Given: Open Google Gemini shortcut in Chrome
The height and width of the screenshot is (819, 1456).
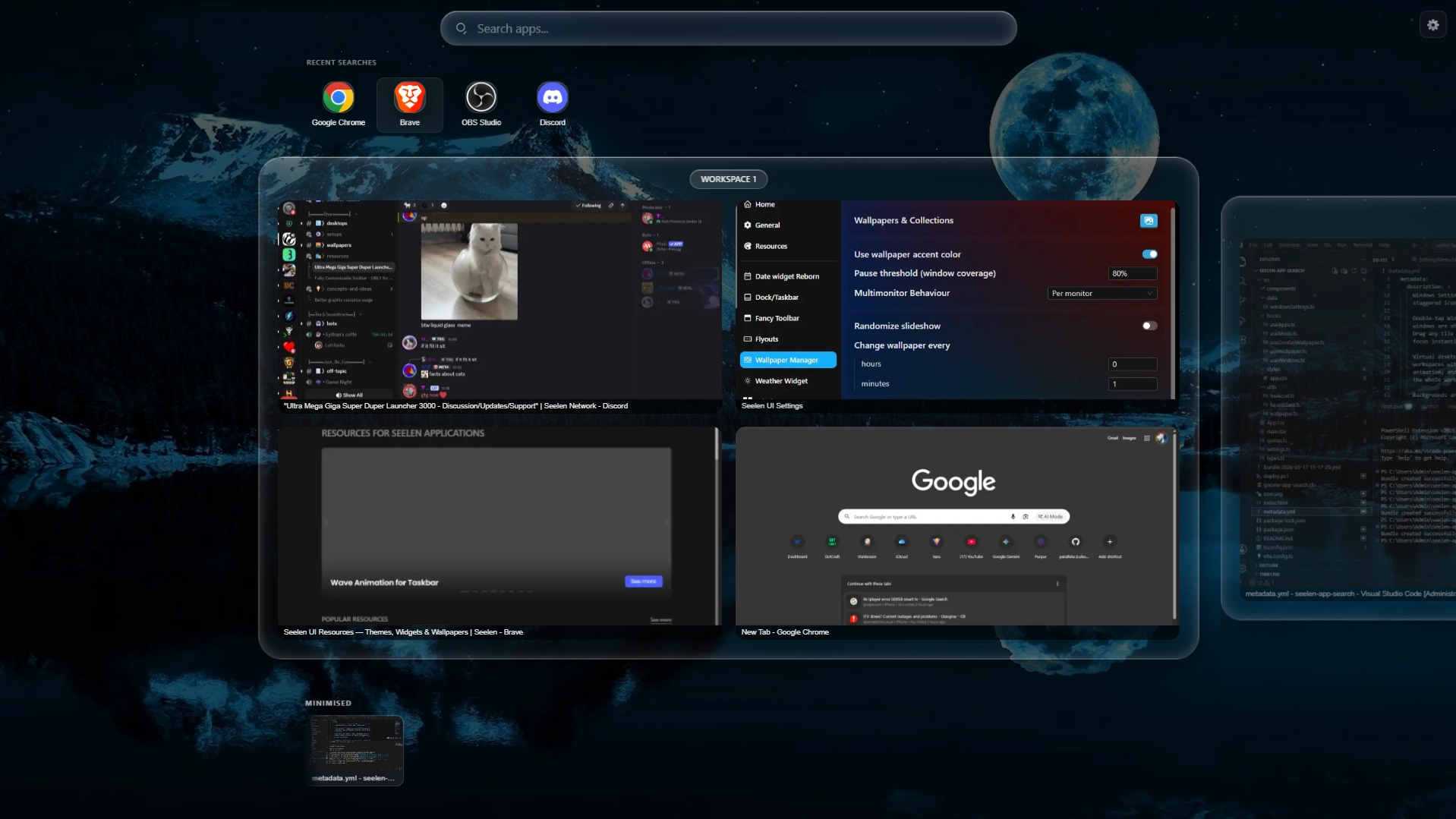Looking at the screenshot, I should (1006, 547).
